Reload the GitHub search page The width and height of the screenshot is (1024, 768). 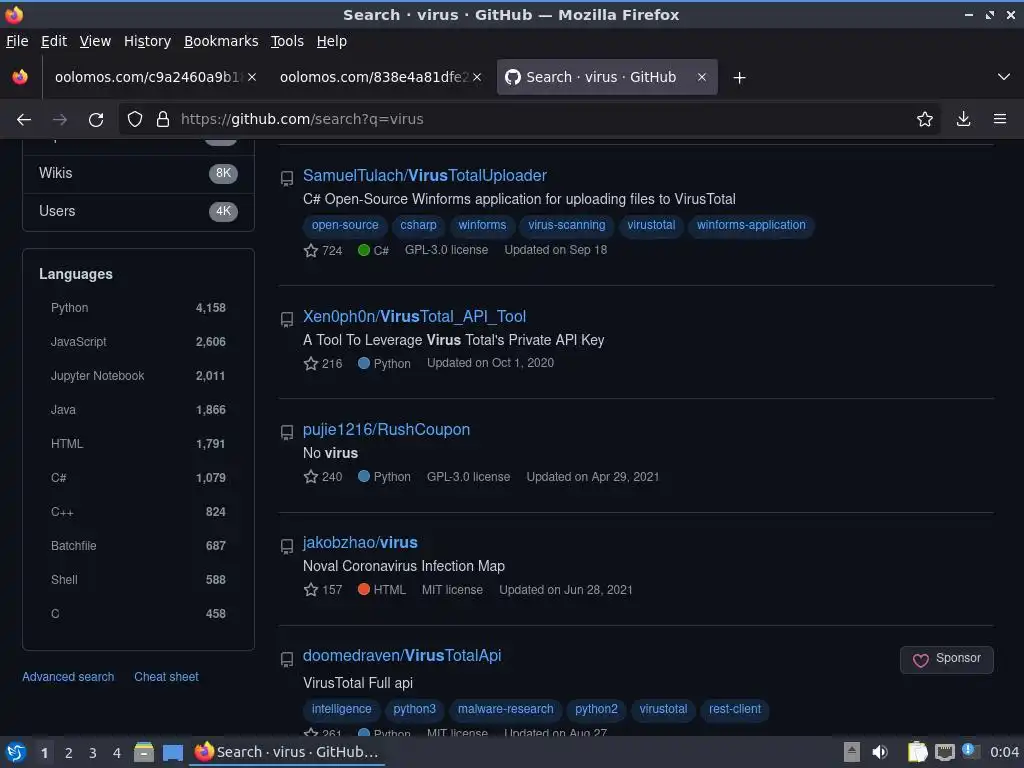click(x=96, y=119)
